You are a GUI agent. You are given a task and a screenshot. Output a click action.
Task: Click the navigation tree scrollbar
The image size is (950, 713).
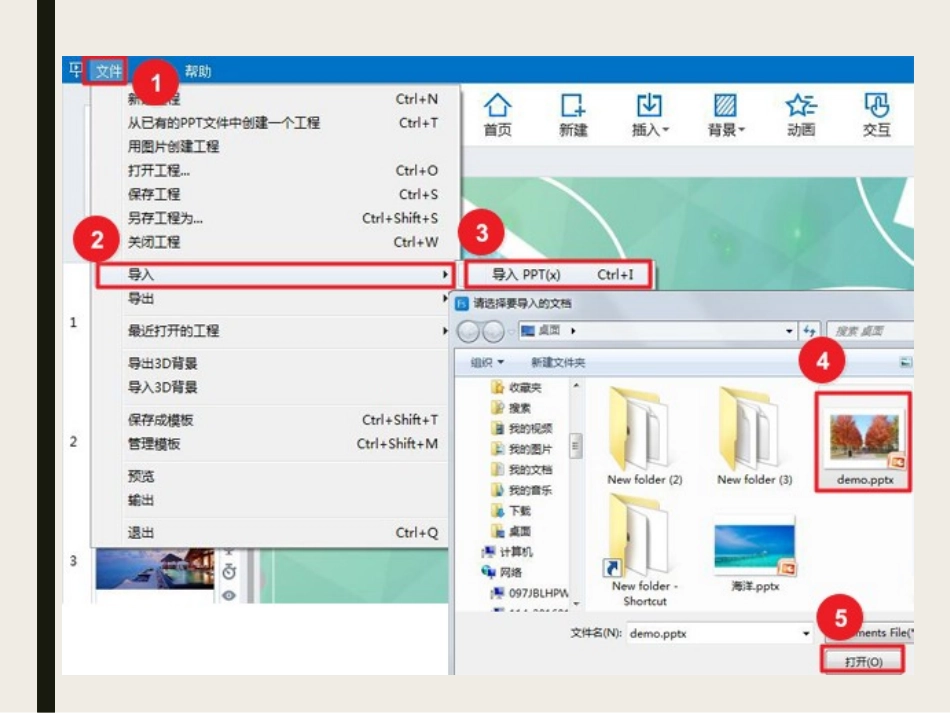pos(576,446)
